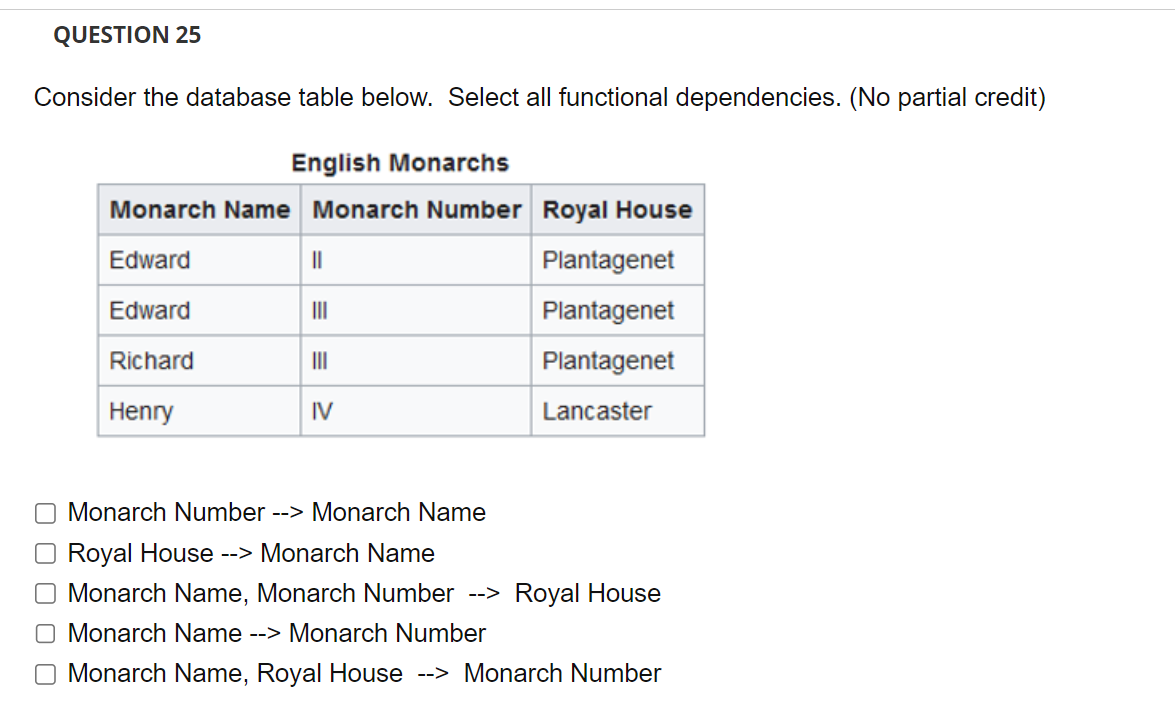
Task: Click the question instruction text
Action: [x=539, y=97]
